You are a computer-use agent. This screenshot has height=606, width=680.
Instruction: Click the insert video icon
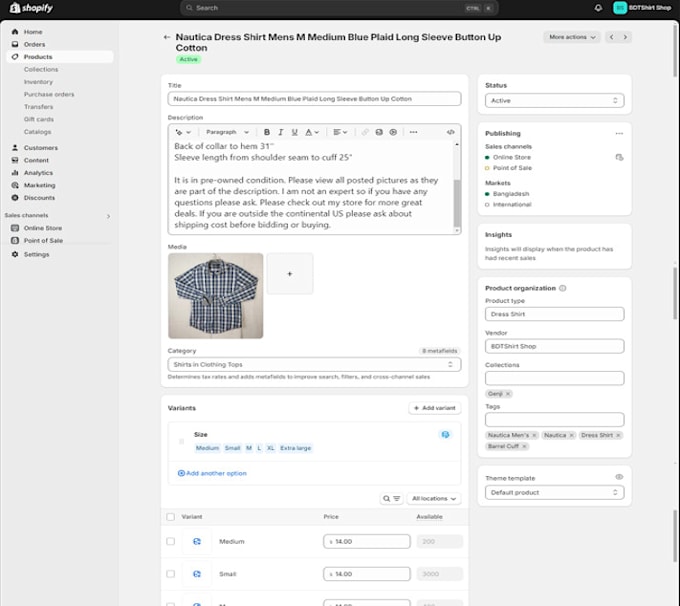393,132
